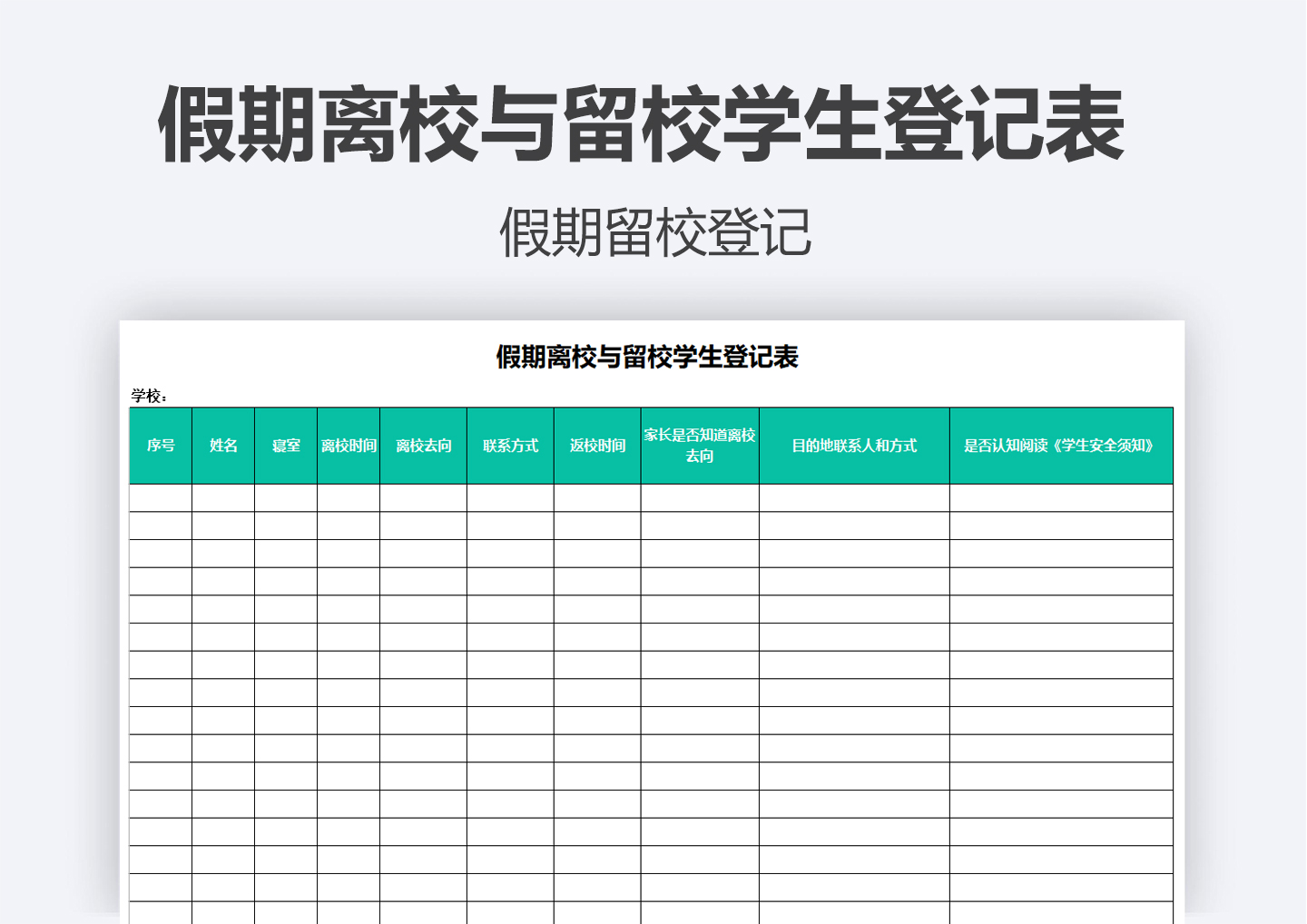Click the 离校时间 column header
Image resolution: width=1307 pixels, height=924 pixels.
349,445
